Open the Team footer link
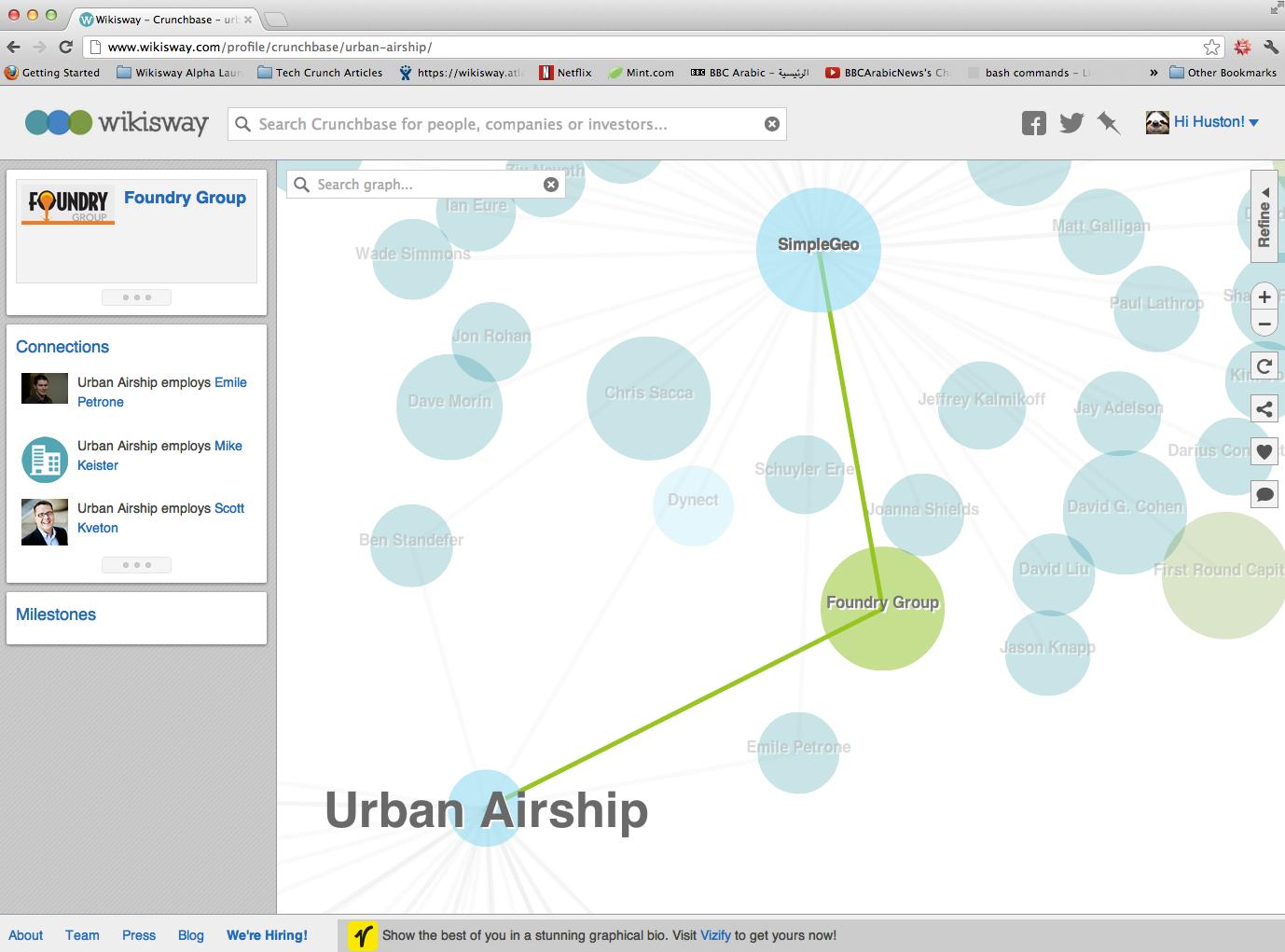This screenshot has height=952, width=1285. tap(82, 935)
